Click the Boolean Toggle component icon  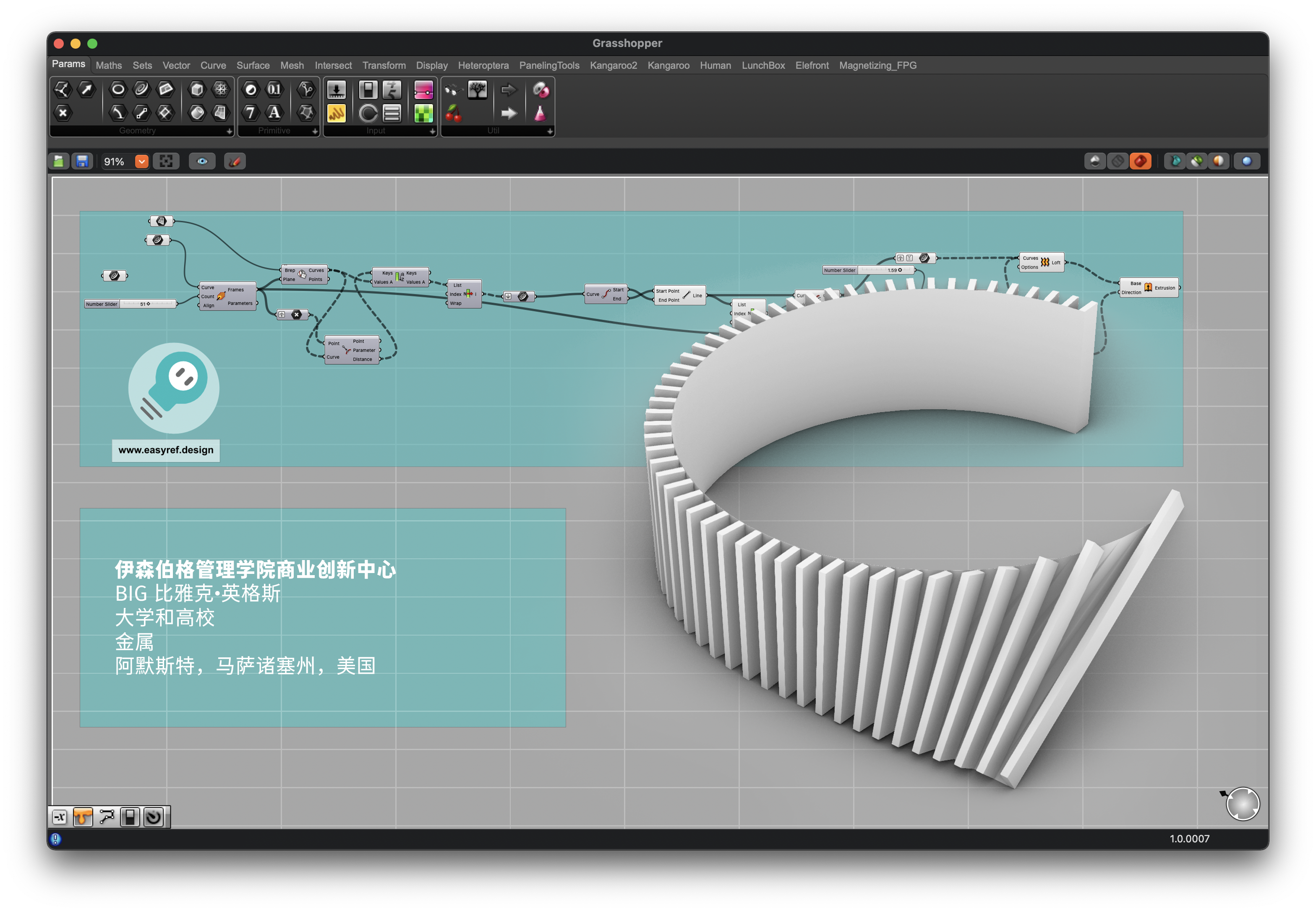point(368,90)
